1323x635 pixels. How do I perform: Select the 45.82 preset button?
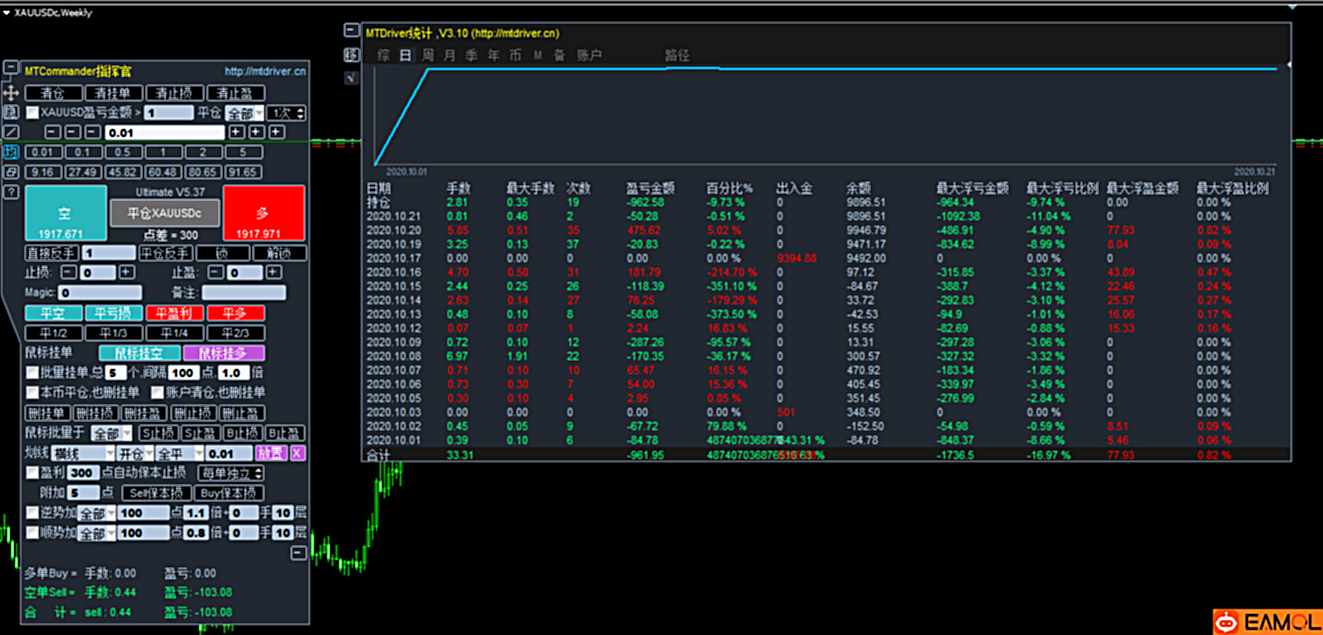tap(124, 173)
